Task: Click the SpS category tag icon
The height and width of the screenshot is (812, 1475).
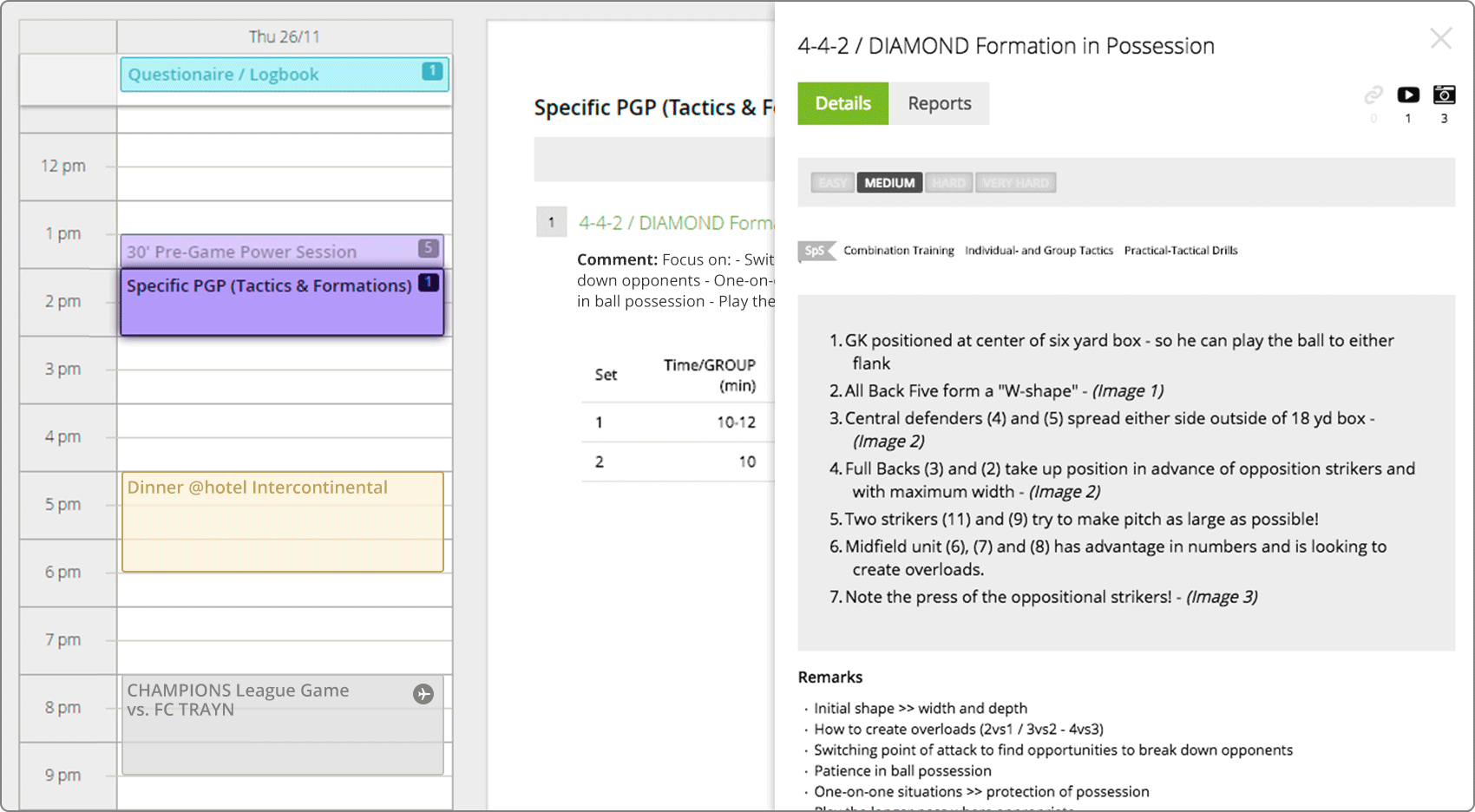Action: tap(816, 251)
